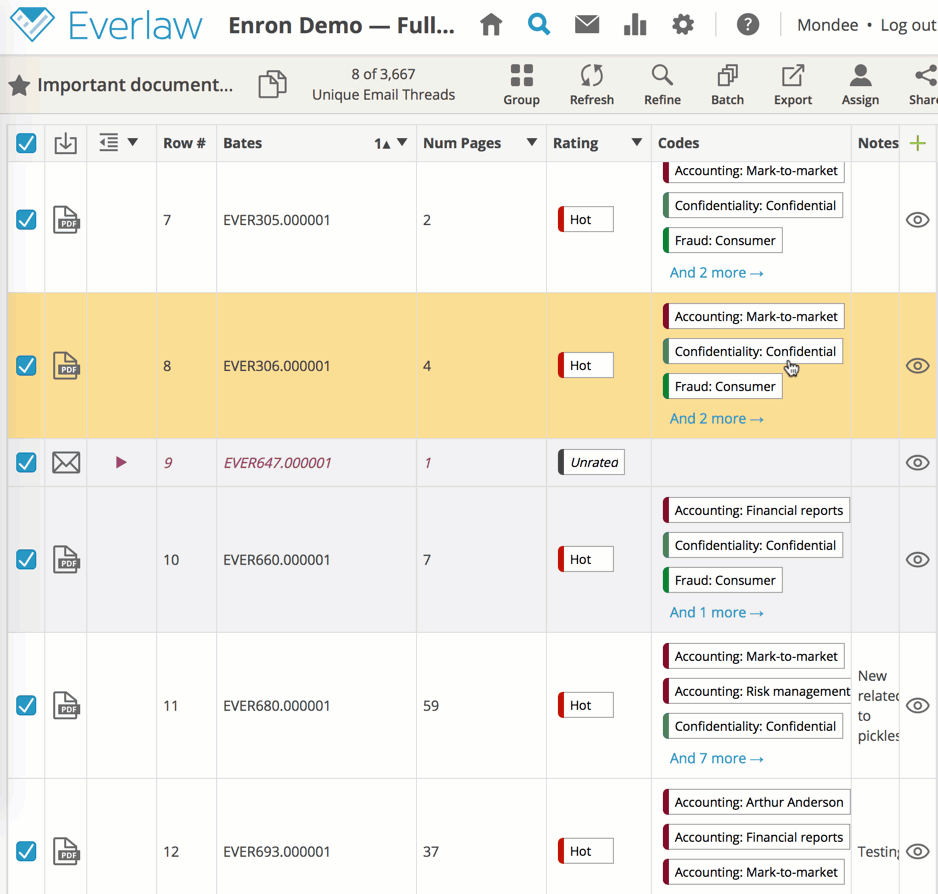
Task: Open the Hot rating for row 11
Action: [586, 706]
